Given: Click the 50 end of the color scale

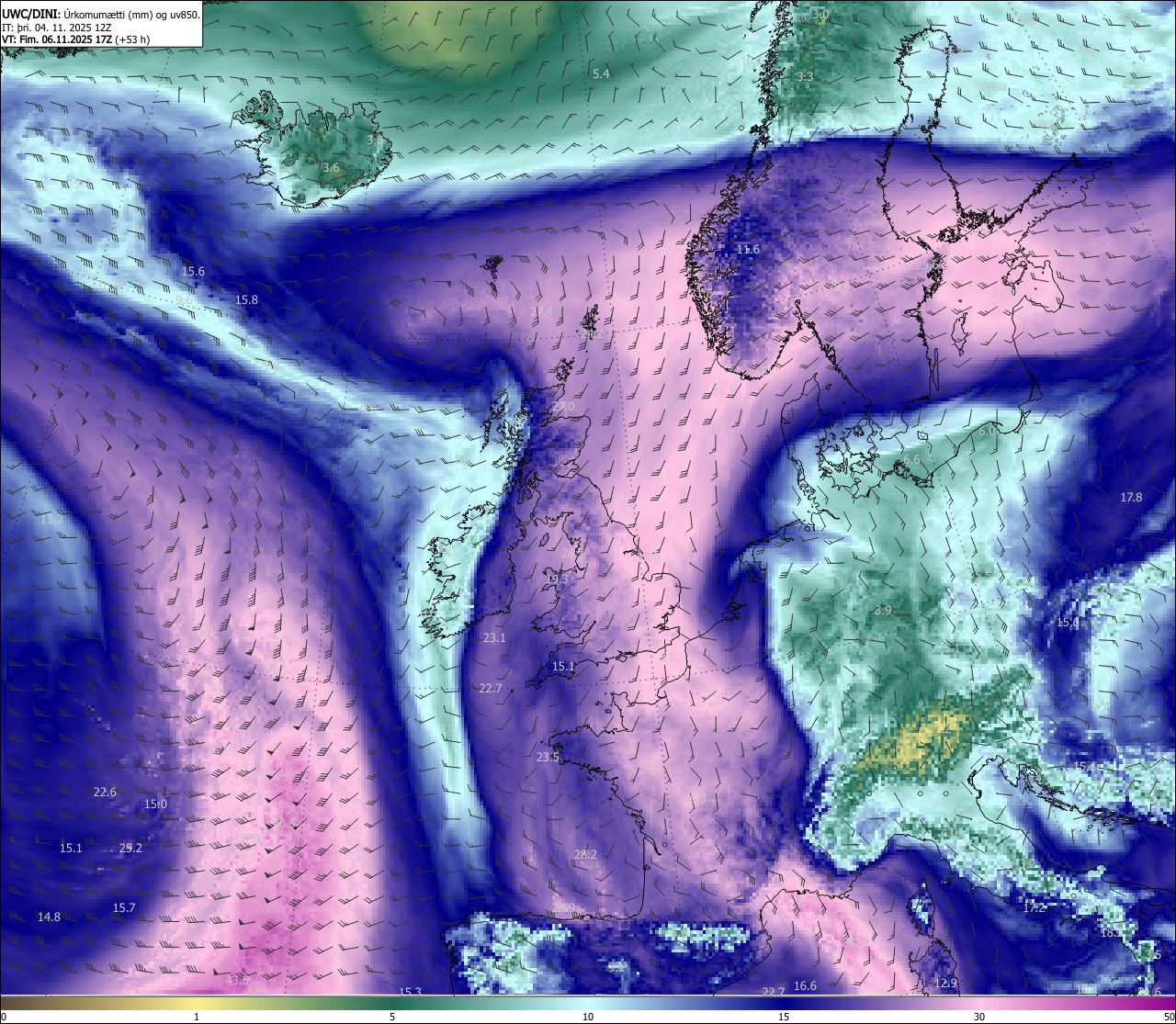Looking at the screenshot, I should (x=1168, y=1017).
